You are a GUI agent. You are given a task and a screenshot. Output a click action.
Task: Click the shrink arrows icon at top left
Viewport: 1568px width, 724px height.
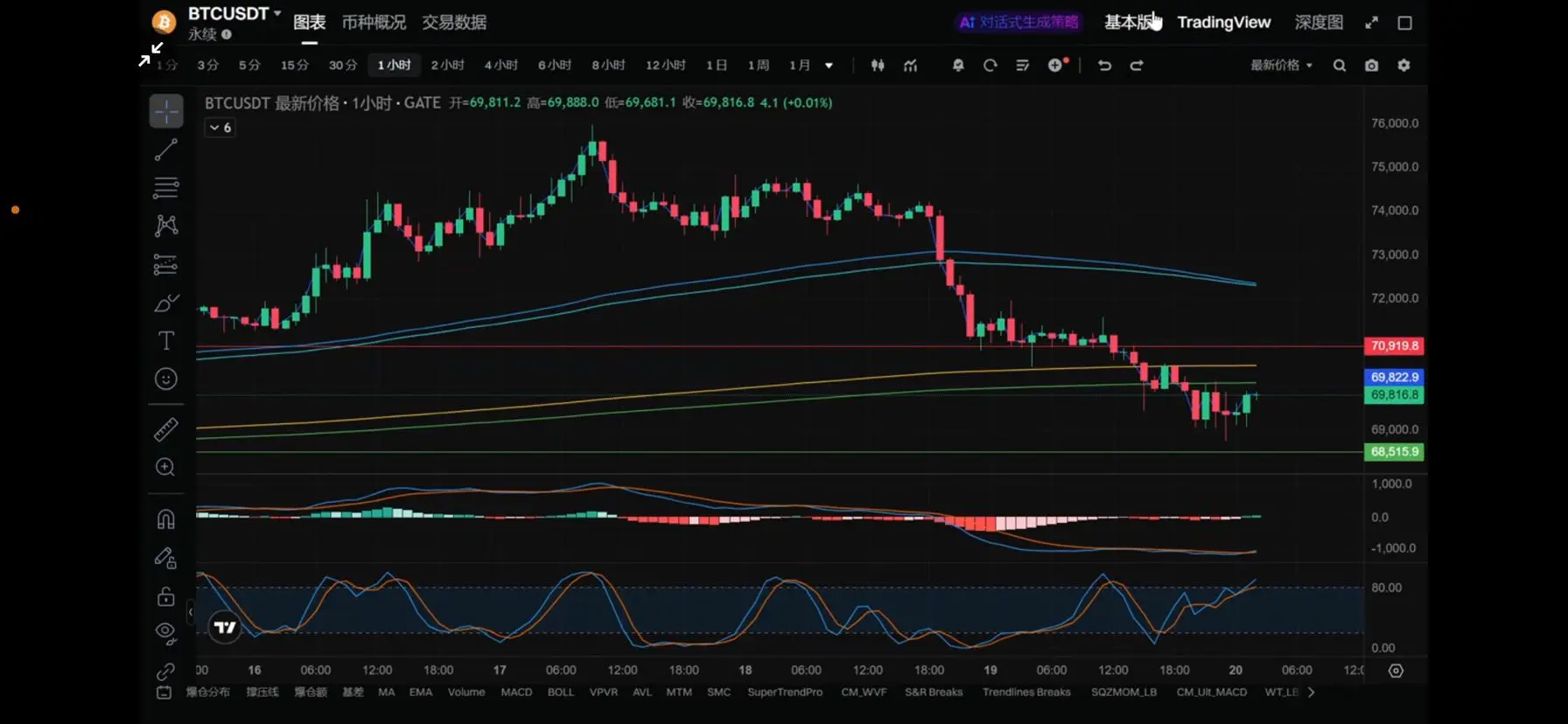tap(150, 54)
